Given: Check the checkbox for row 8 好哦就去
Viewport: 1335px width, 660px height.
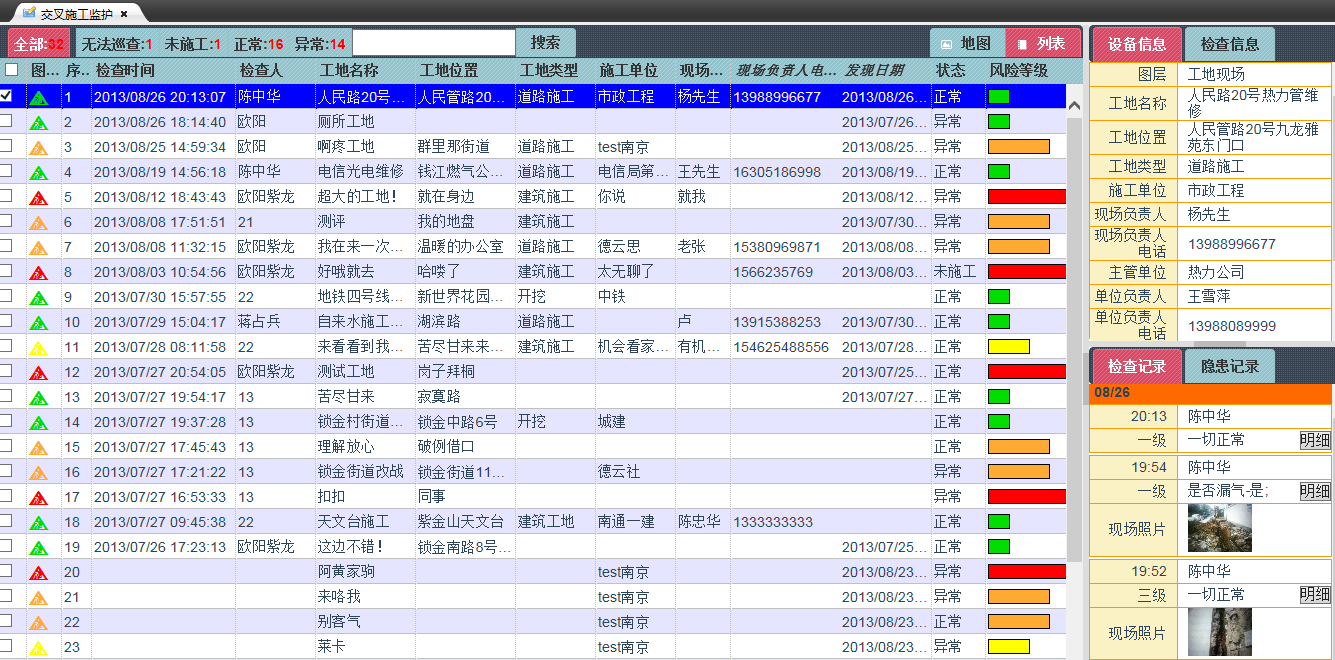Looking at the screenshot, I should coord(6,271).
